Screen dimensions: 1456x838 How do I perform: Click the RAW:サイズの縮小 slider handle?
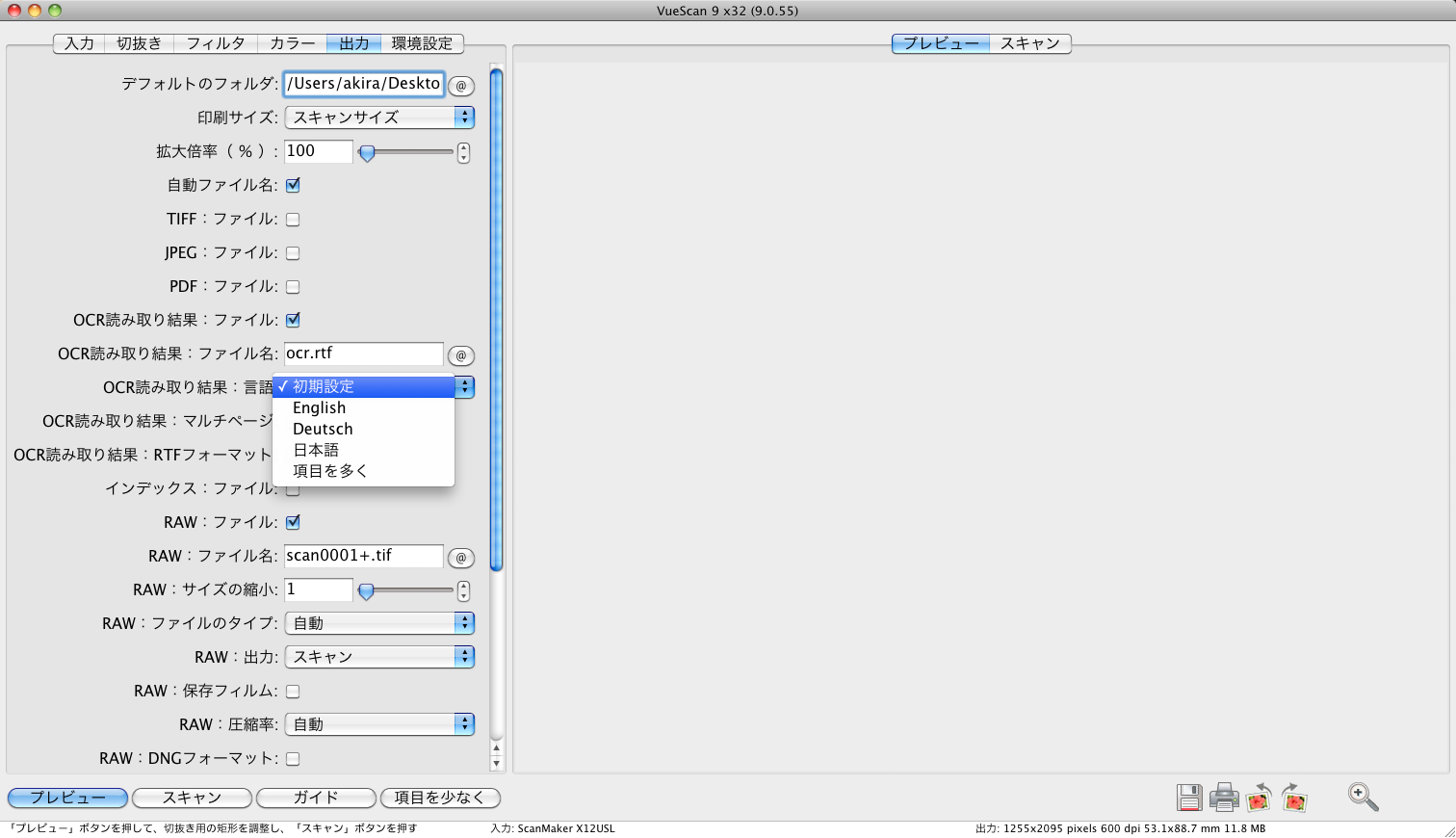(366, 590)
